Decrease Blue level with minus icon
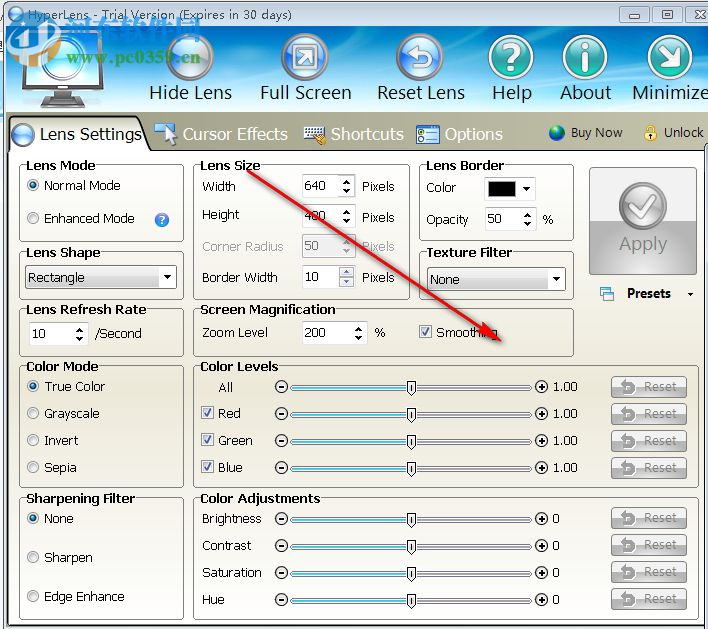The image size is (708, 629). click(x=281, y=468)
